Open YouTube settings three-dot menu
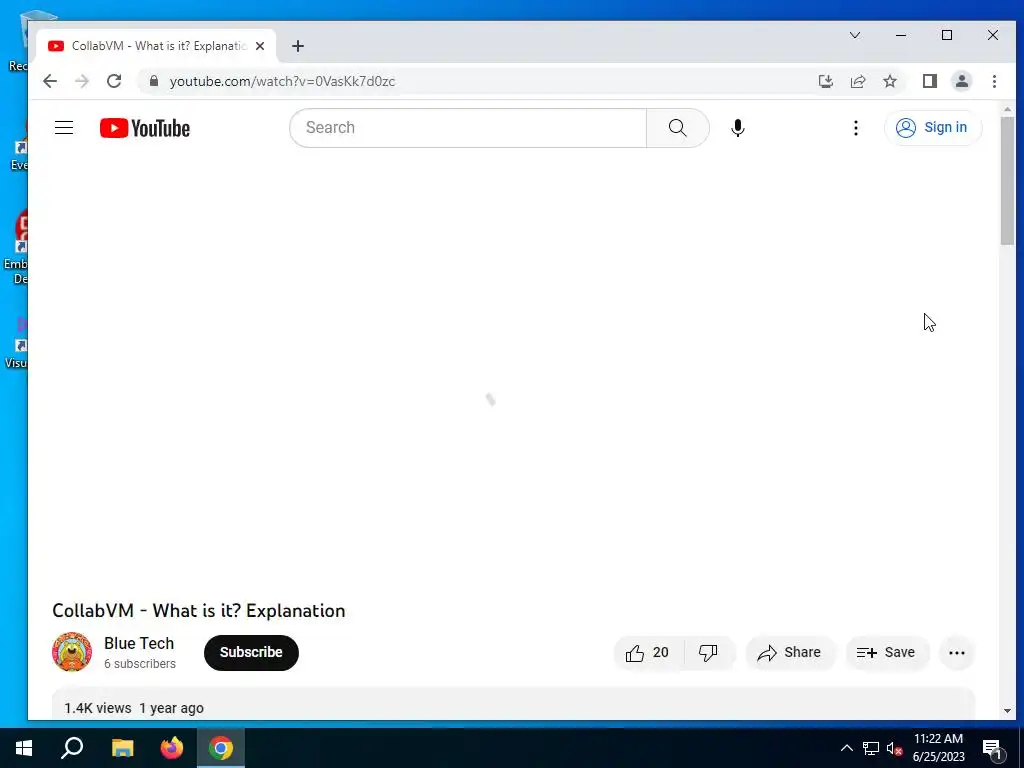The width and height of the screenshot is (1024, 768). [856, 128]
